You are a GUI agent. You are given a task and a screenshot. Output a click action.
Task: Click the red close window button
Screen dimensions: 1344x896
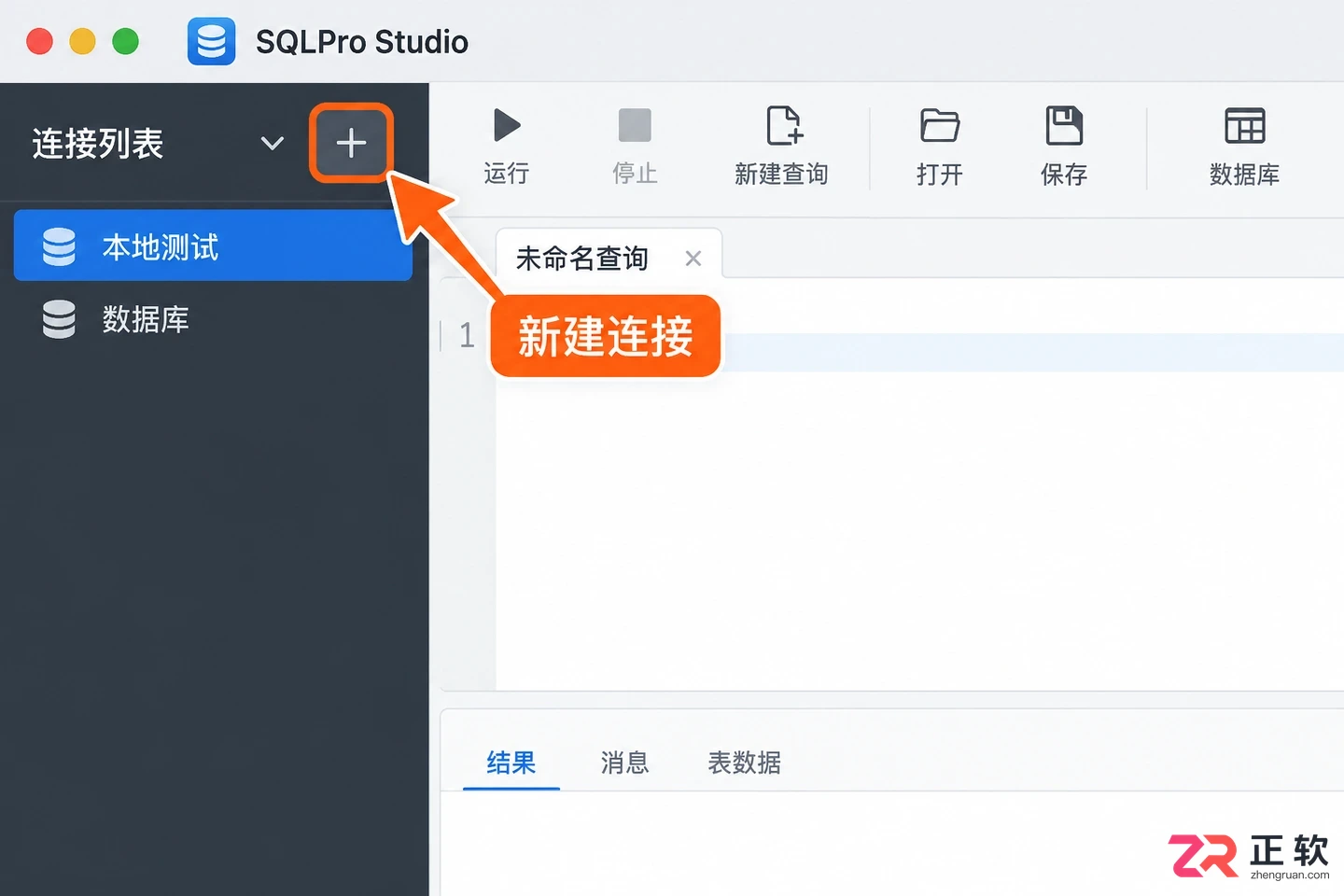(x=39, y=42)
